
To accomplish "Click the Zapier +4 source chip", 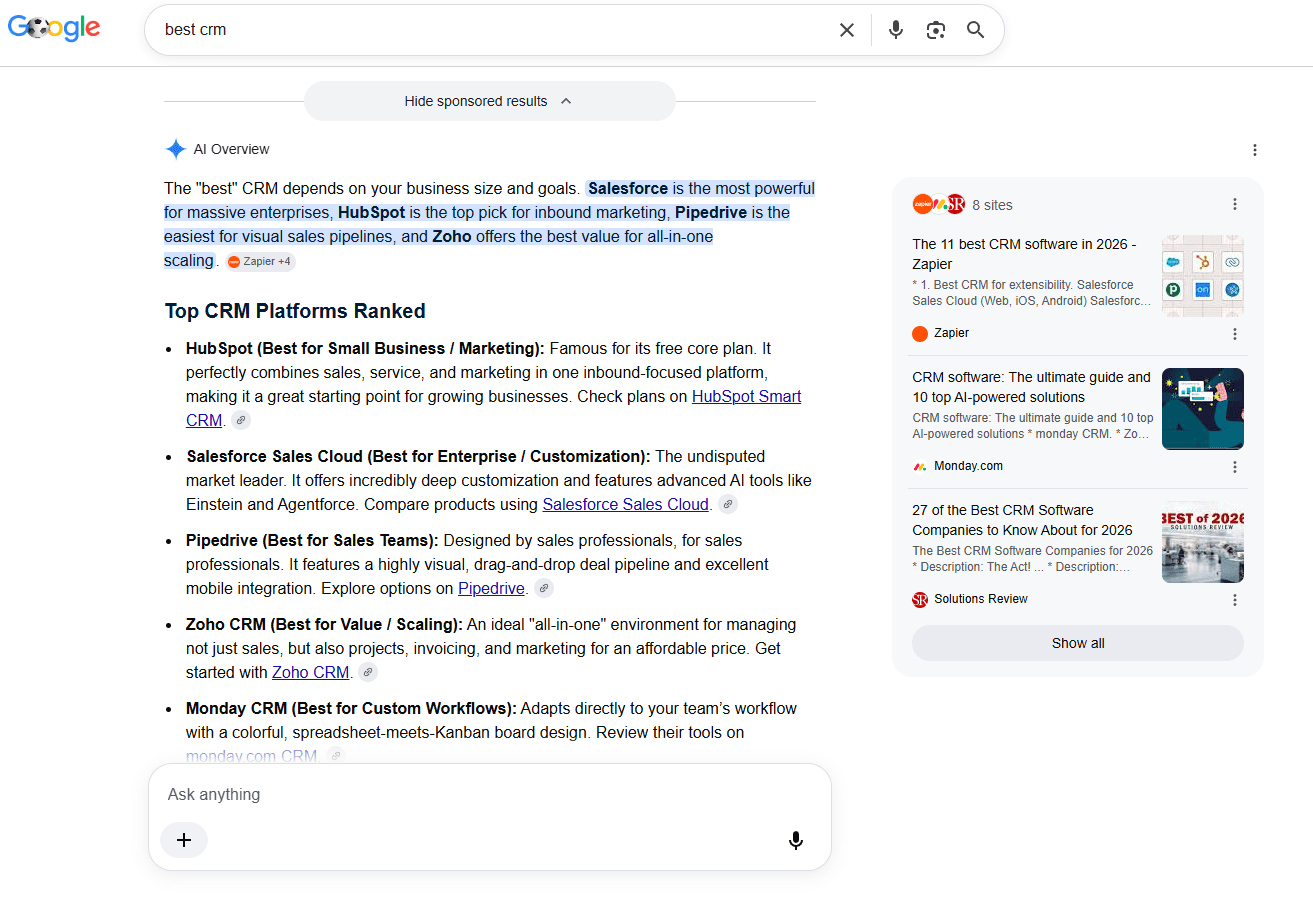I will [260, 261].
